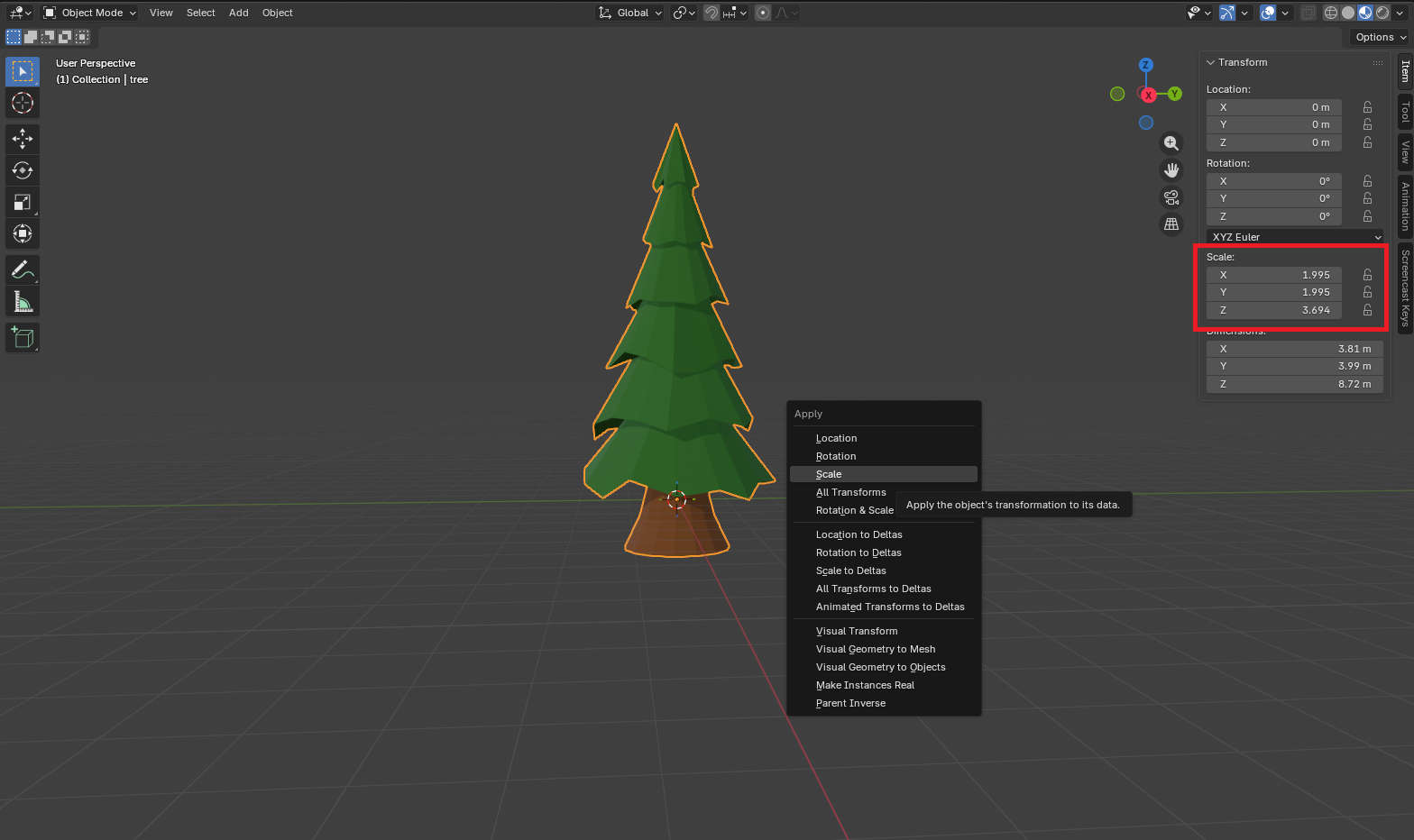Activate the Rotate tool
Image resolution: width=1414 pixels, height=840 pixels.
pos(23,170)
